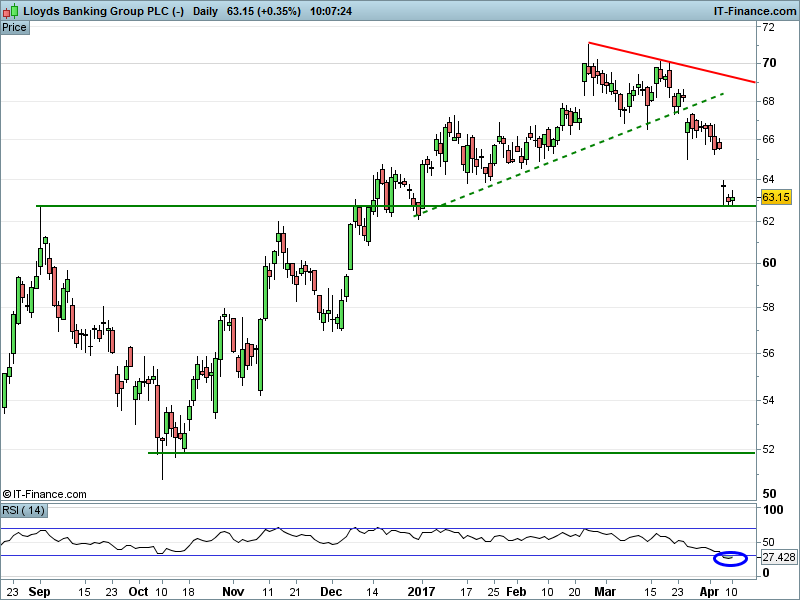Click the yellow 63.15 current price tag

pos(776,197)
